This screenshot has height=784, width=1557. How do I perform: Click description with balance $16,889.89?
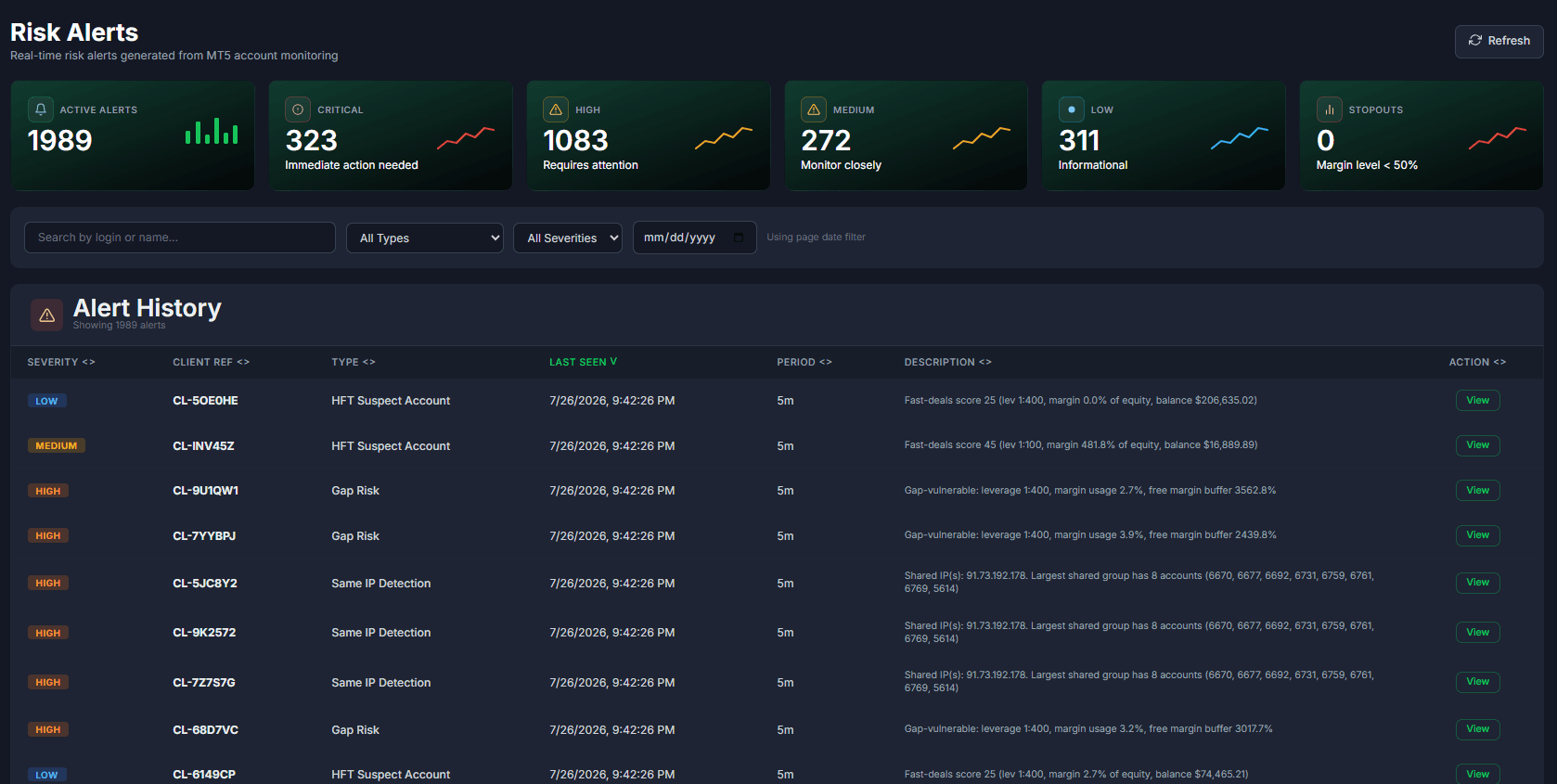click(x=1081, y=445)
